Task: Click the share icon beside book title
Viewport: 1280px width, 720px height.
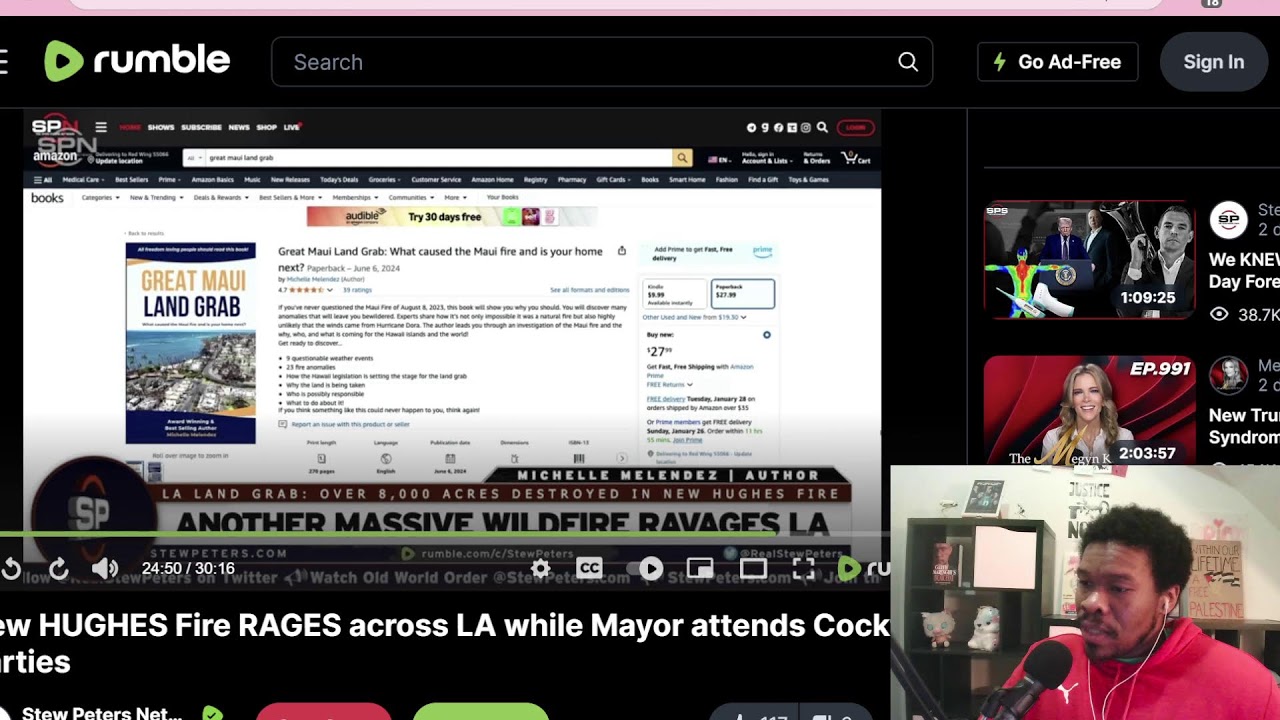Action: tap(622, 251)
